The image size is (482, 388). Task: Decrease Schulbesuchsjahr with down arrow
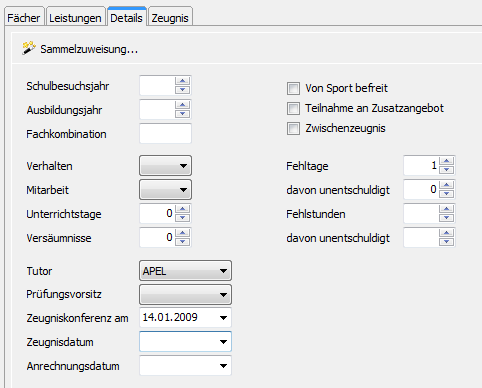pyautogui.click(x=182, y=90)
